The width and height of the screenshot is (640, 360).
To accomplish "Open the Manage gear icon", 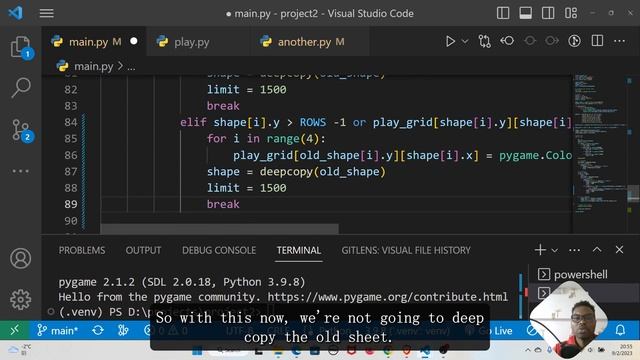I will click(20, 300).
